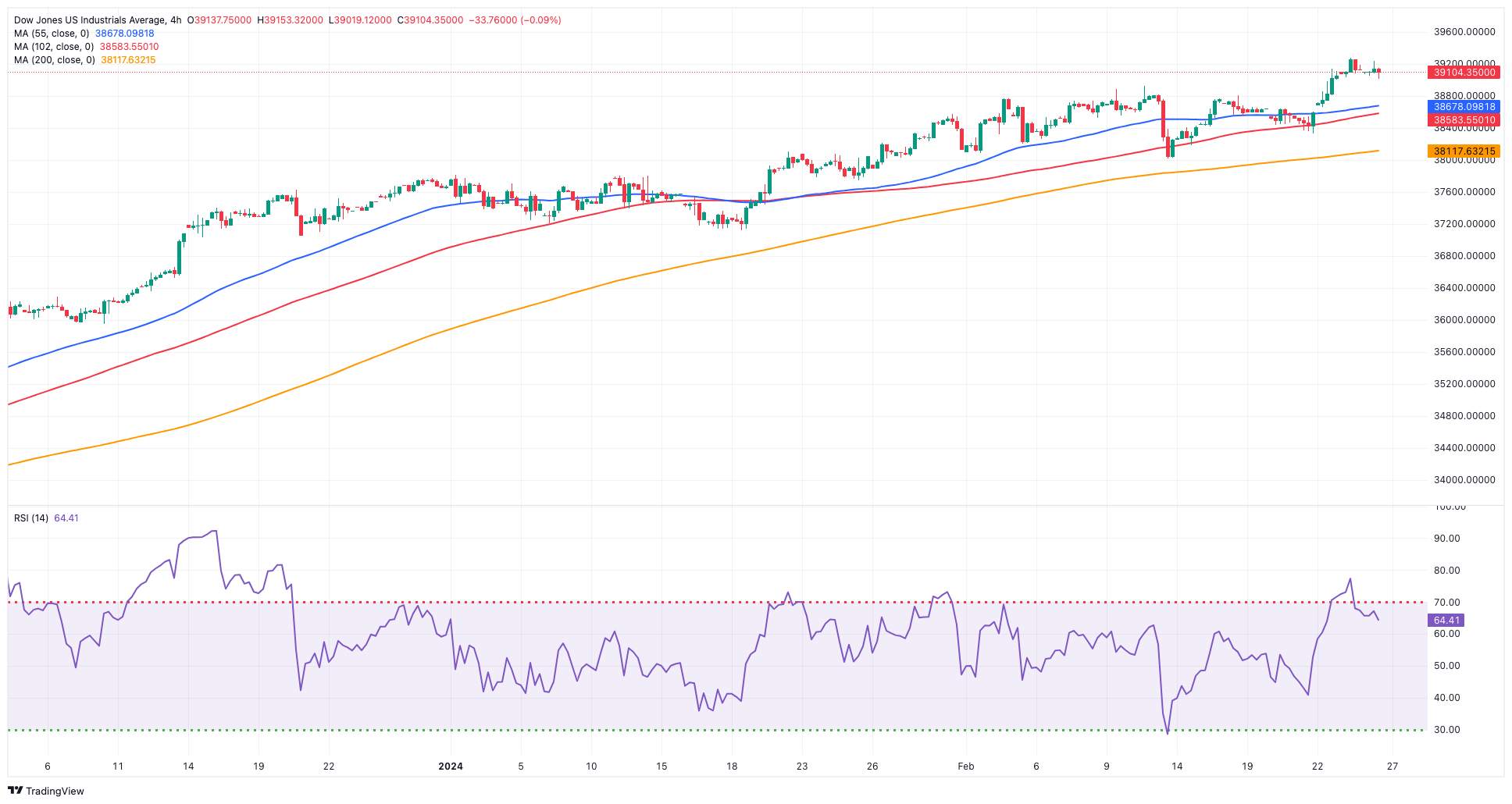Click the 6 date label at axis start

(48, 767)
